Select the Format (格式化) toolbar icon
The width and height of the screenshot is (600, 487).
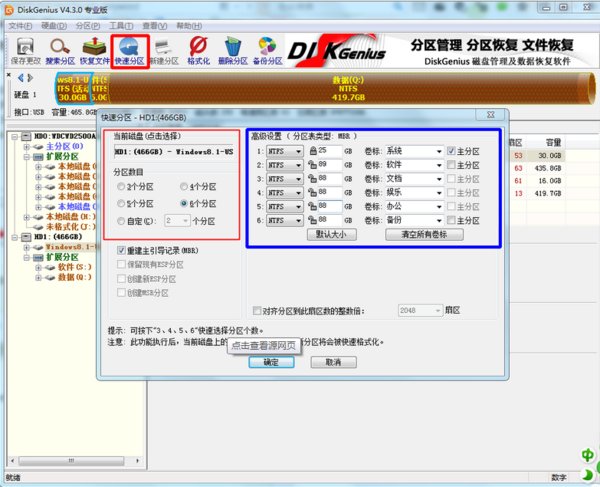pyautogui.click(x=198, y=51)
